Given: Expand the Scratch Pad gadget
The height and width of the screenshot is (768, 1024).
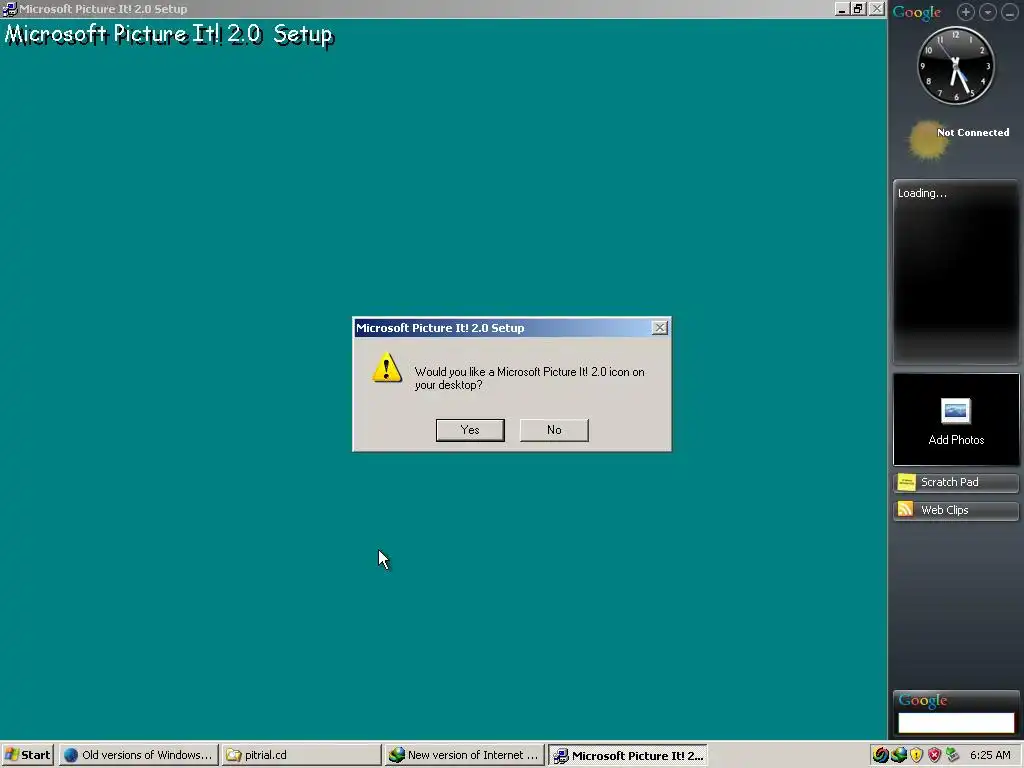Looking at the screenshot, I should click(955, 483).
